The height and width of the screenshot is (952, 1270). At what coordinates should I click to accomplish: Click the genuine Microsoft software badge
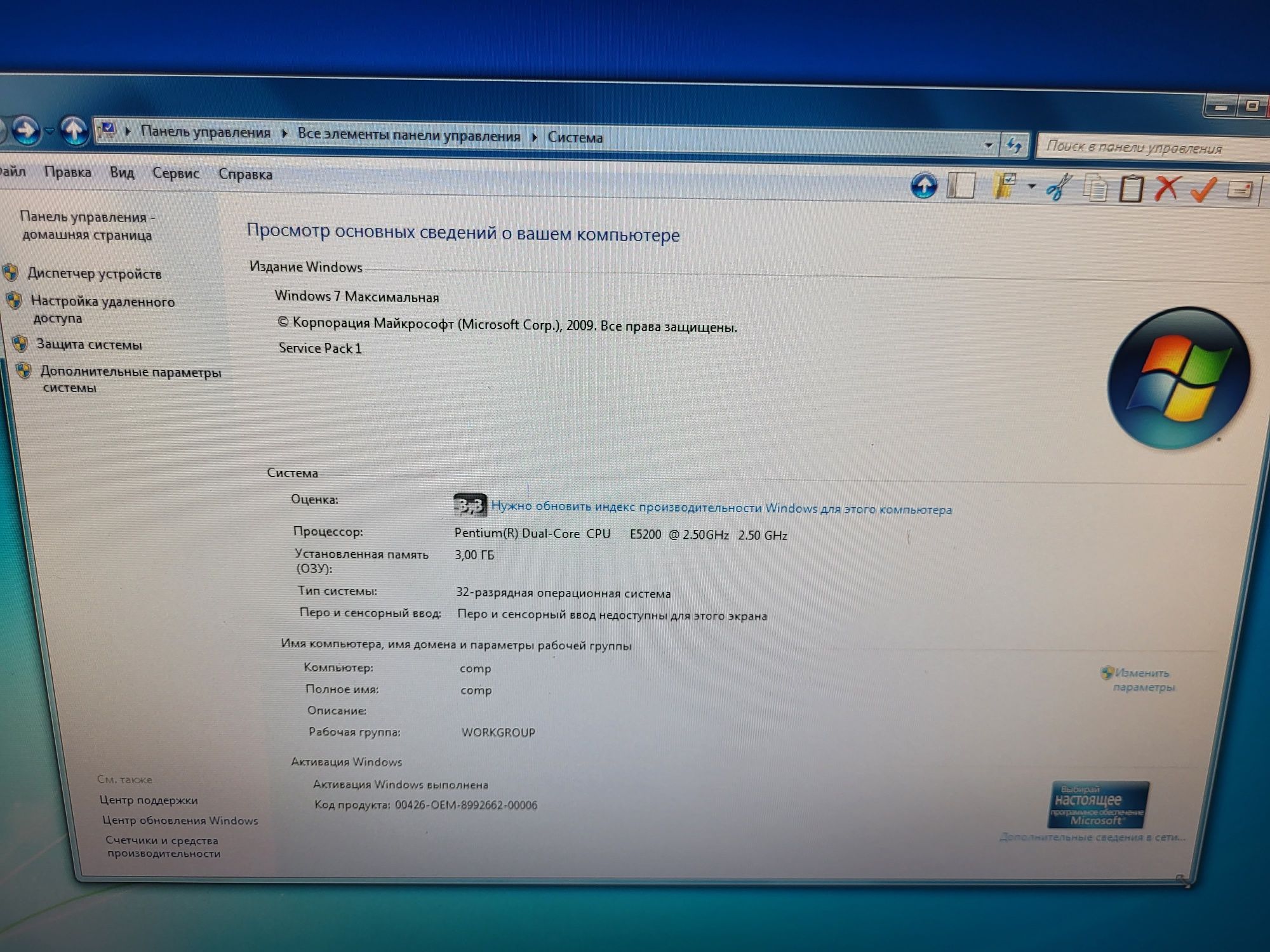pos(1097,805)
